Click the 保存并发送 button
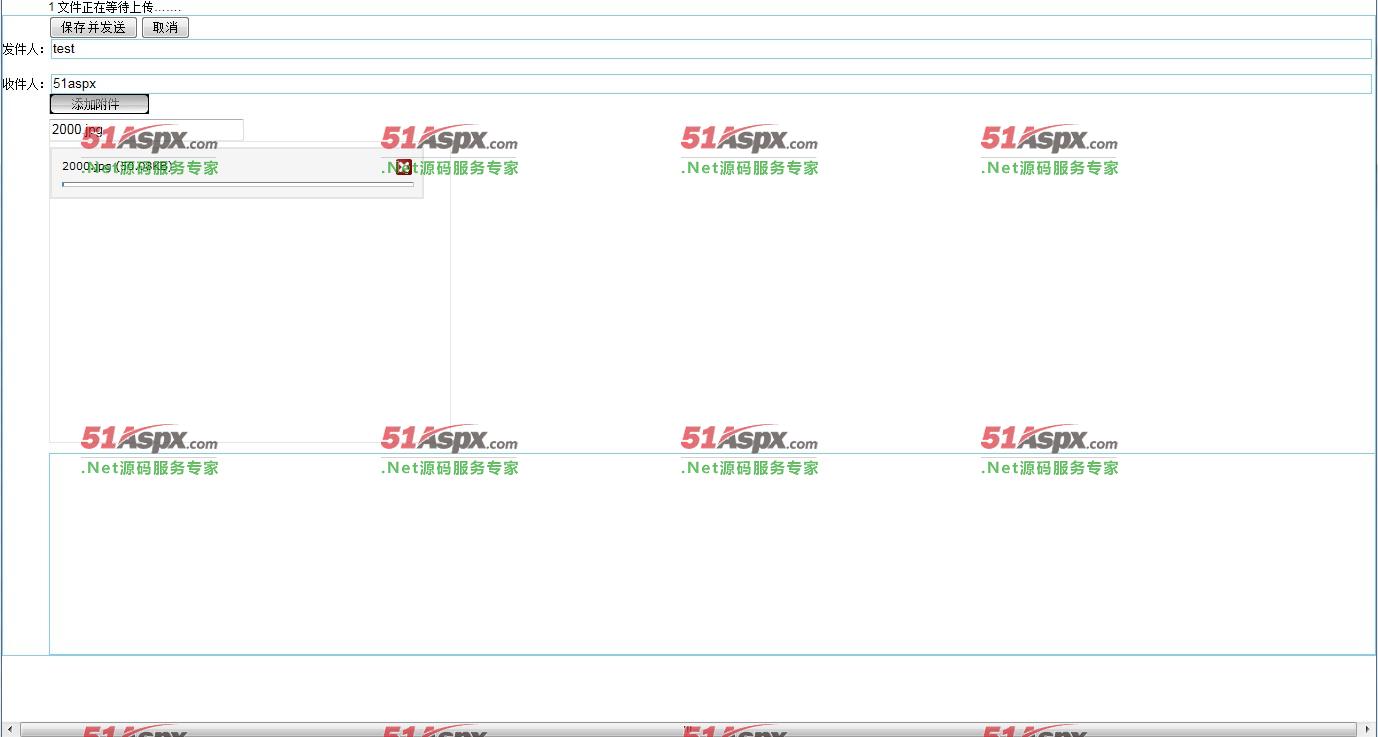This screenshot has width=1378, height=737. (x=93, y=28)
